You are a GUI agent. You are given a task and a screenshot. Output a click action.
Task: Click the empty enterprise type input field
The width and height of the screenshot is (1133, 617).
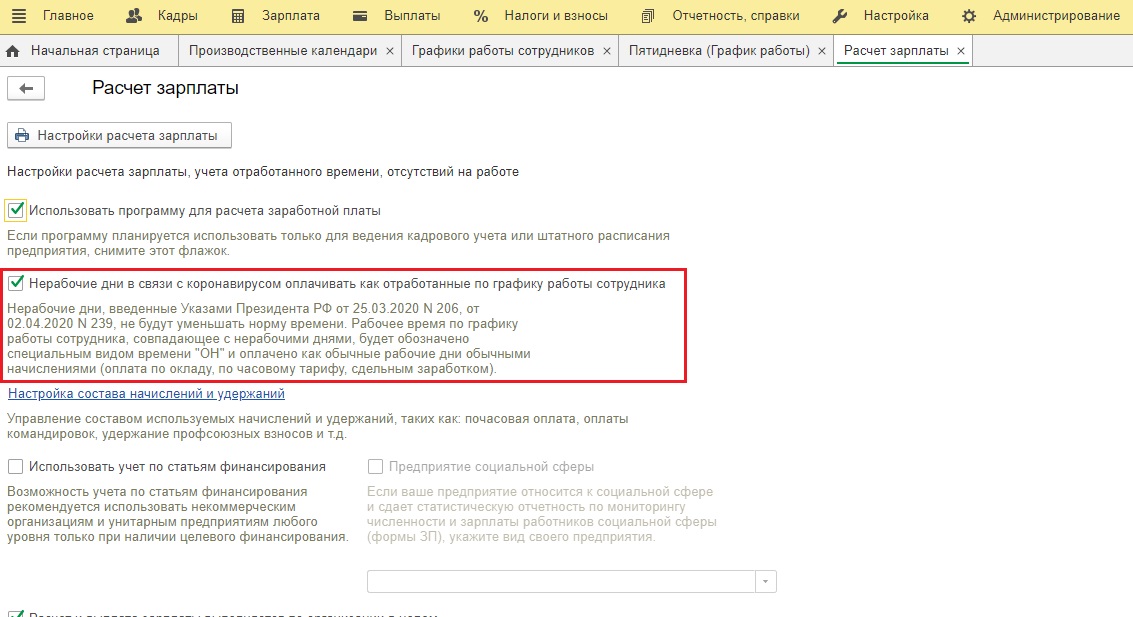560,582
